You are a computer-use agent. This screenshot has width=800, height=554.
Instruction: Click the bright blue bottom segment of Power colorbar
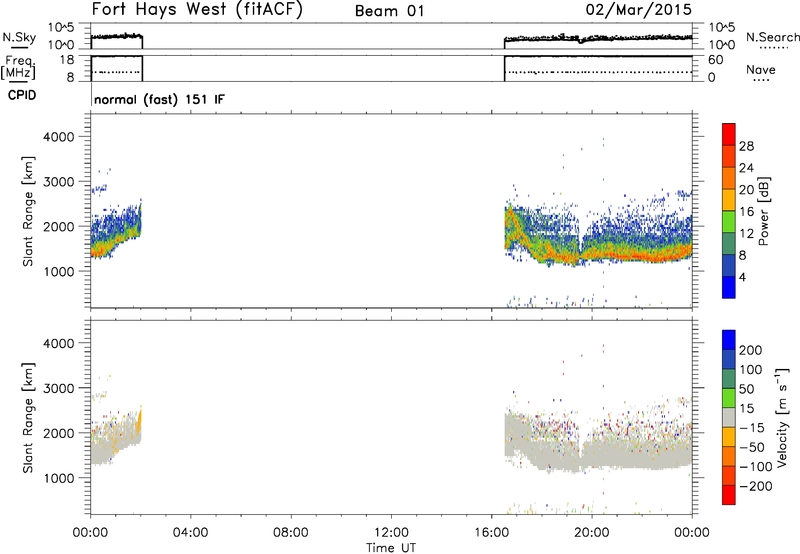[x=729, y=287]
